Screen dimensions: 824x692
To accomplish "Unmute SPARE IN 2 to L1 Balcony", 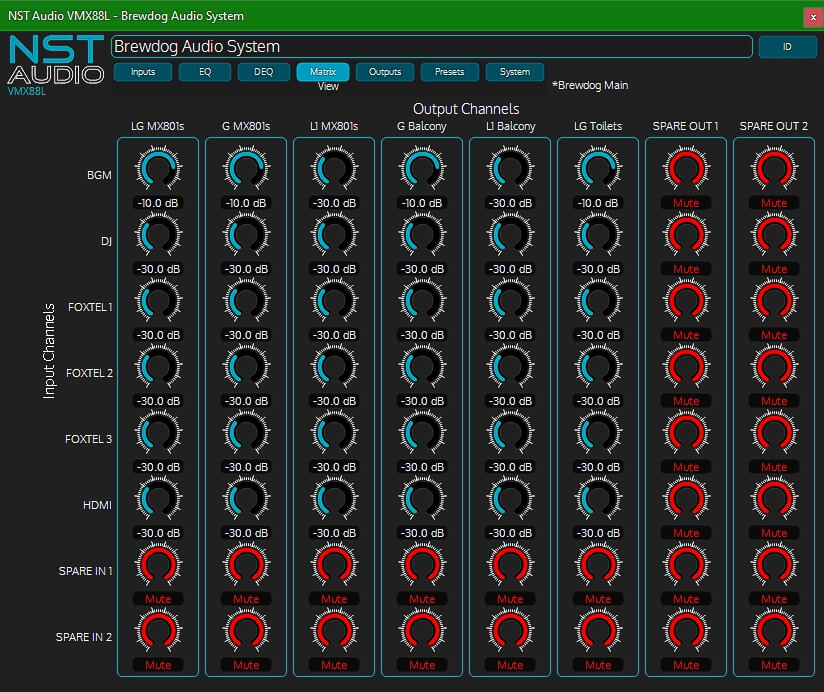I will [510, 665].
